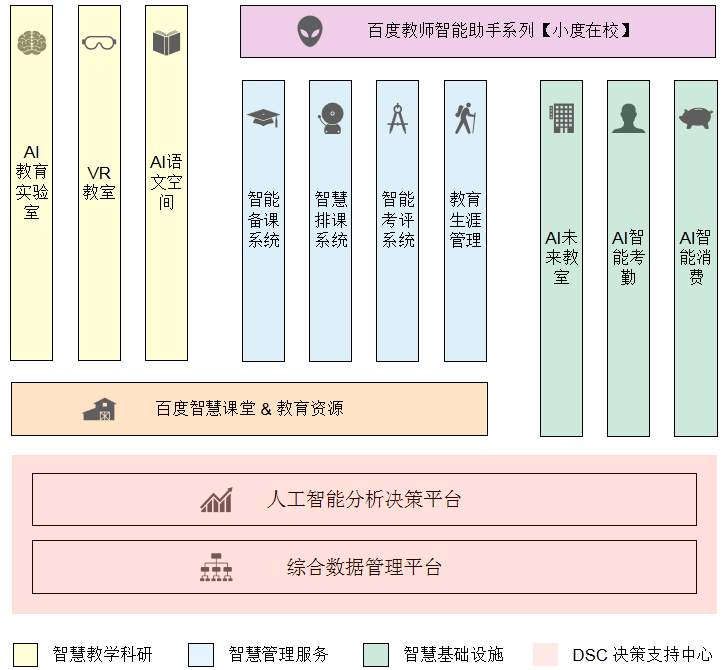This screenshot has height=670, width=726.
Task: Select the 智慧管理服务 legend text
Action: (278, 654)
